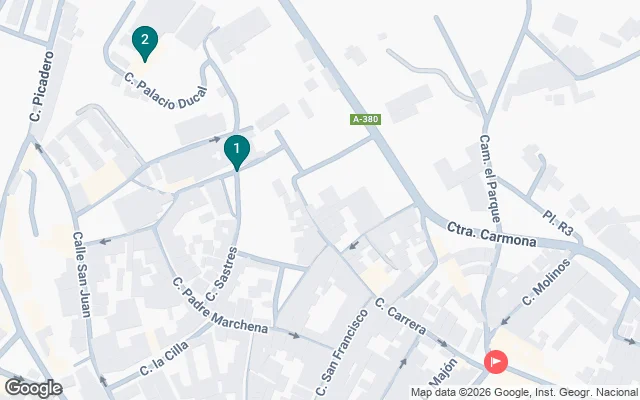The width and height of the screenshot is (640, 400).
Task: Click the C. San Francisco label
Action: [x=342, y=352]
